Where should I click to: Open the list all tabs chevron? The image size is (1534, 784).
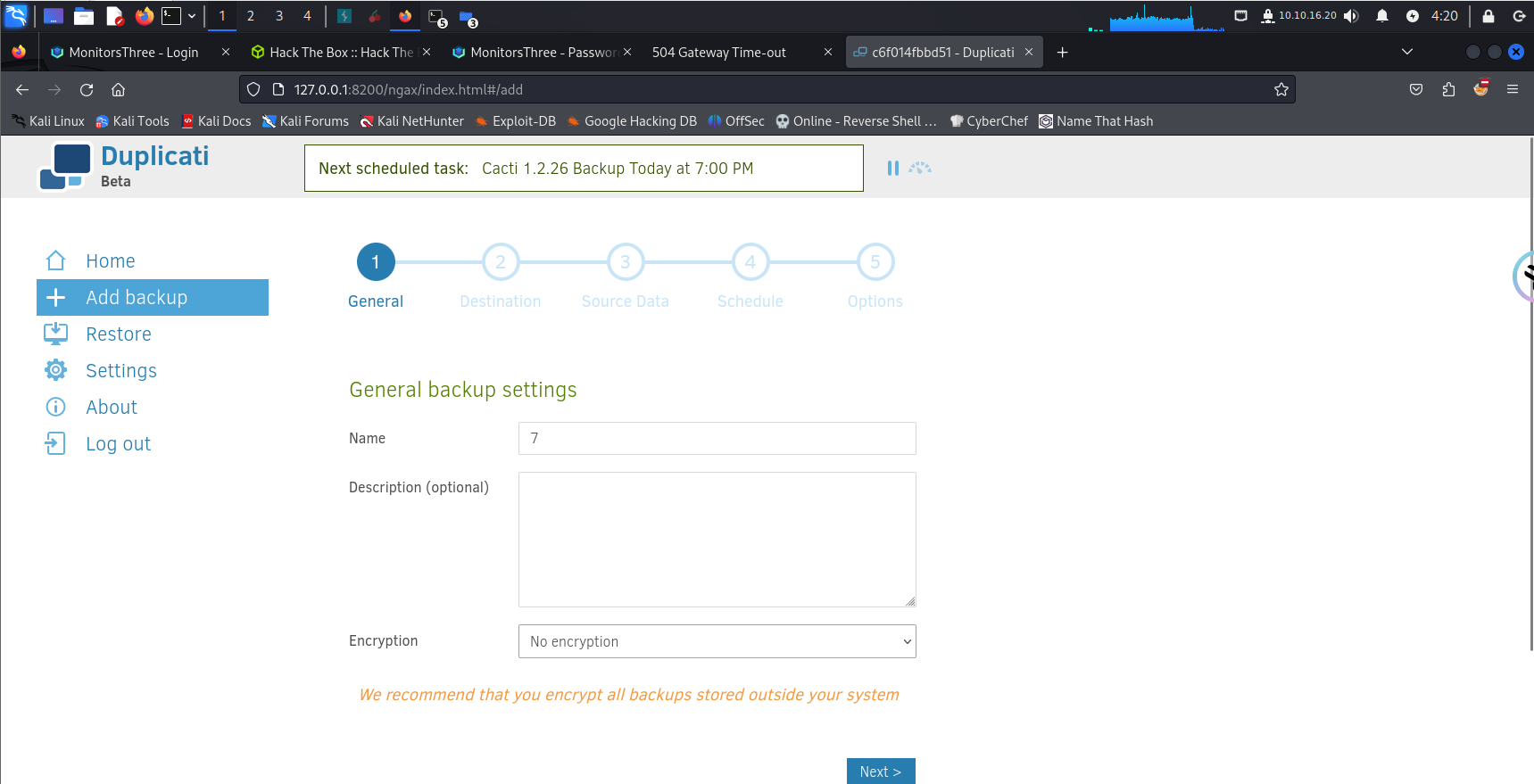[1406, 52]
